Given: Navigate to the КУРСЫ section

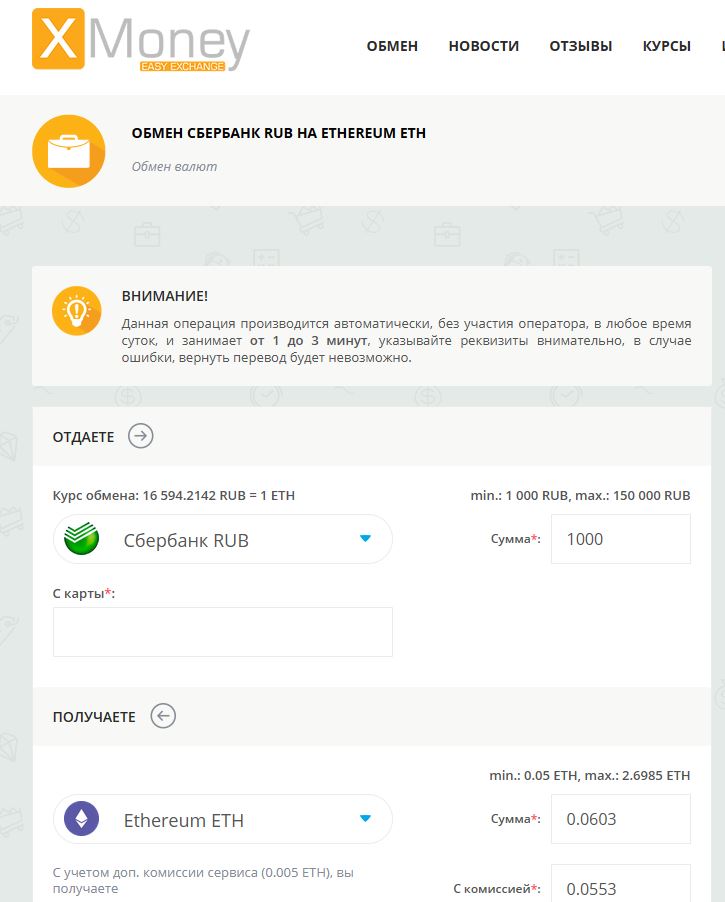Looking at the screenshot, I should pos(666,46).
